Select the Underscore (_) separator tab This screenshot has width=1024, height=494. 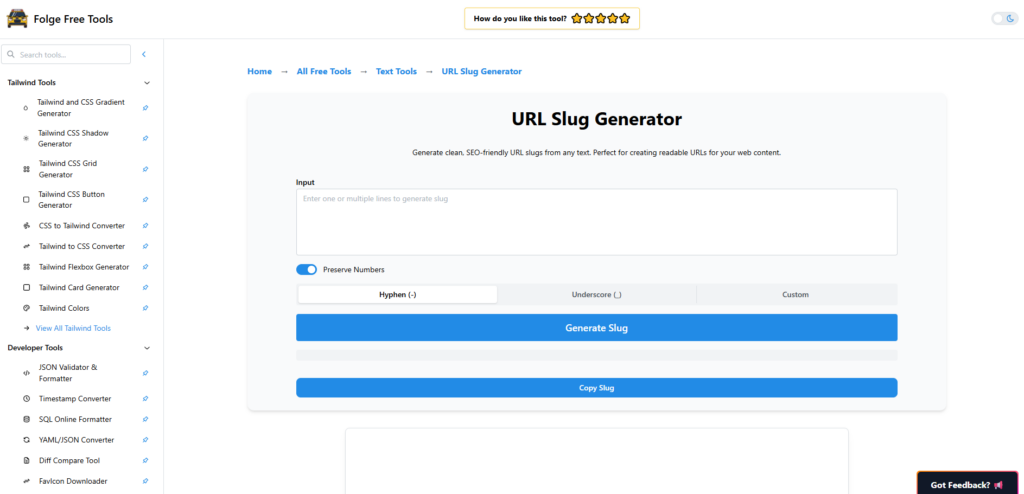597,295
